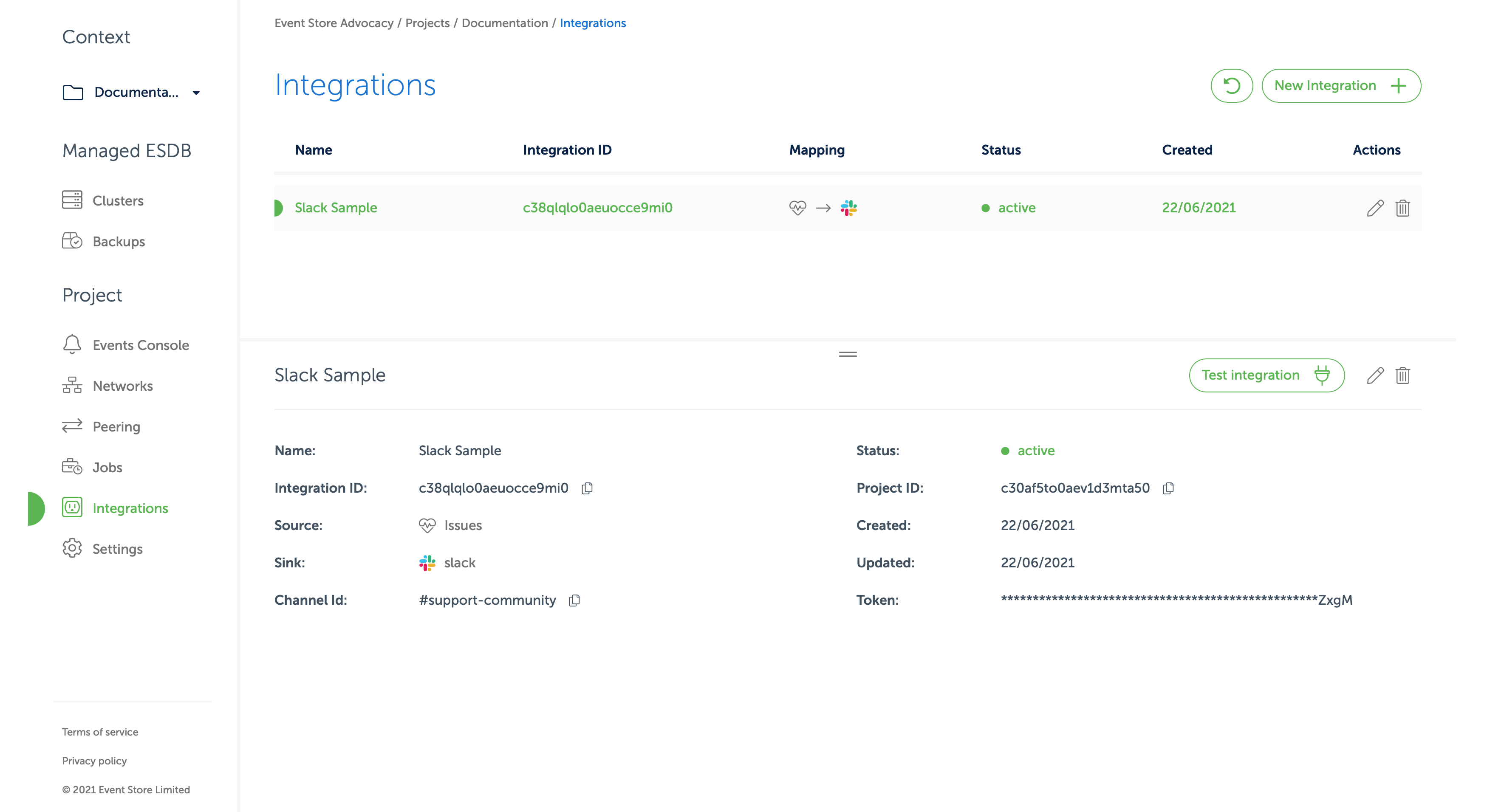Click the edit pencil in details panel
The width and height of the screenshot is (1487, 812).
(x=1375, y=376)
